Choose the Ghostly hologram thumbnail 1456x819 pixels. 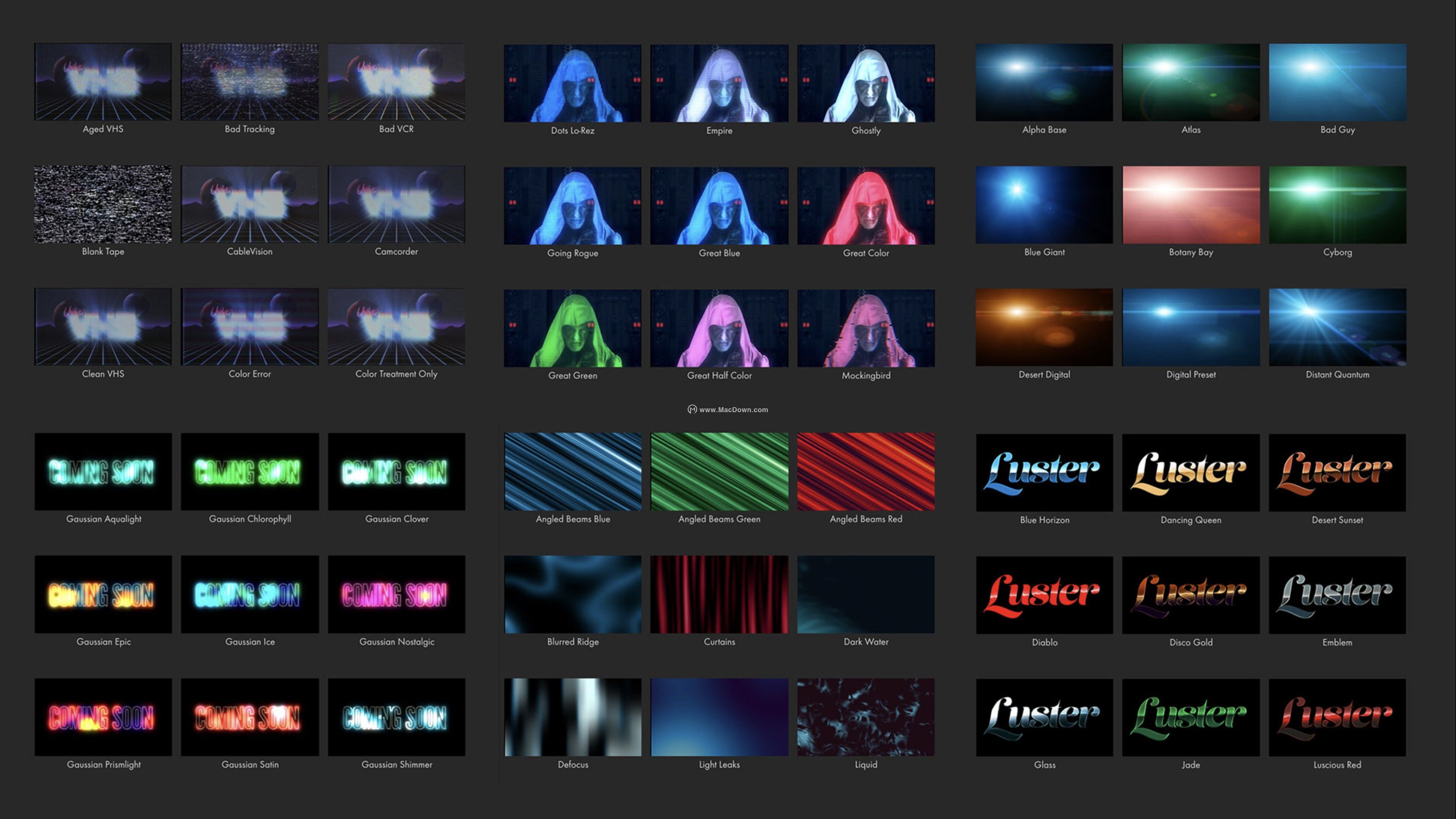pos(866,83)
